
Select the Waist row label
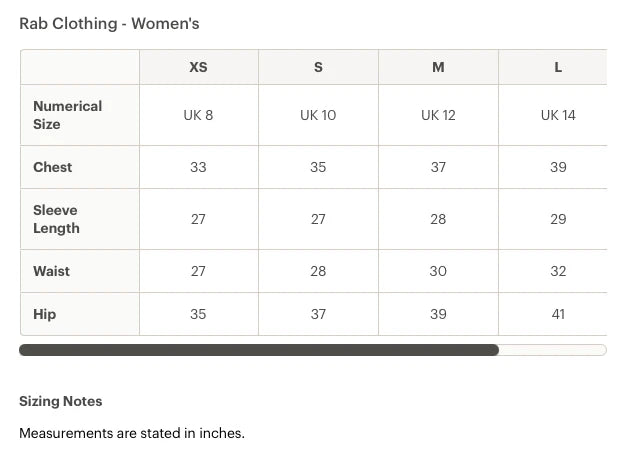coord(52,271)
